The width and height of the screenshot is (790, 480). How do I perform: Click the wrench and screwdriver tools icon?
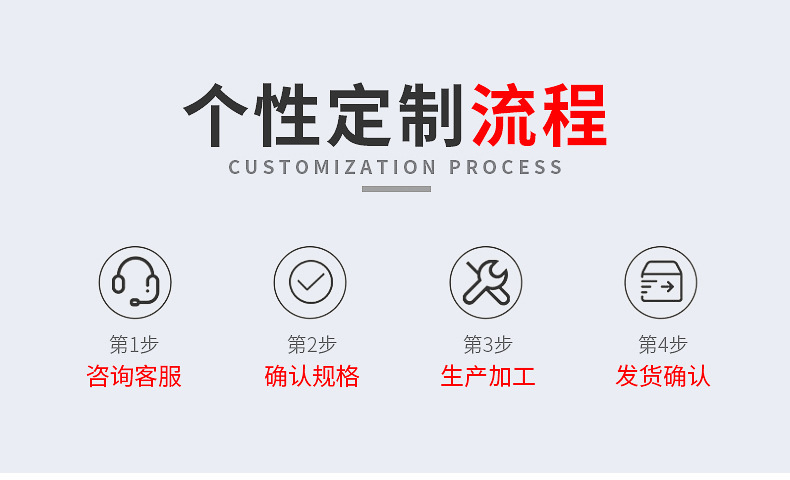(486, 282)
